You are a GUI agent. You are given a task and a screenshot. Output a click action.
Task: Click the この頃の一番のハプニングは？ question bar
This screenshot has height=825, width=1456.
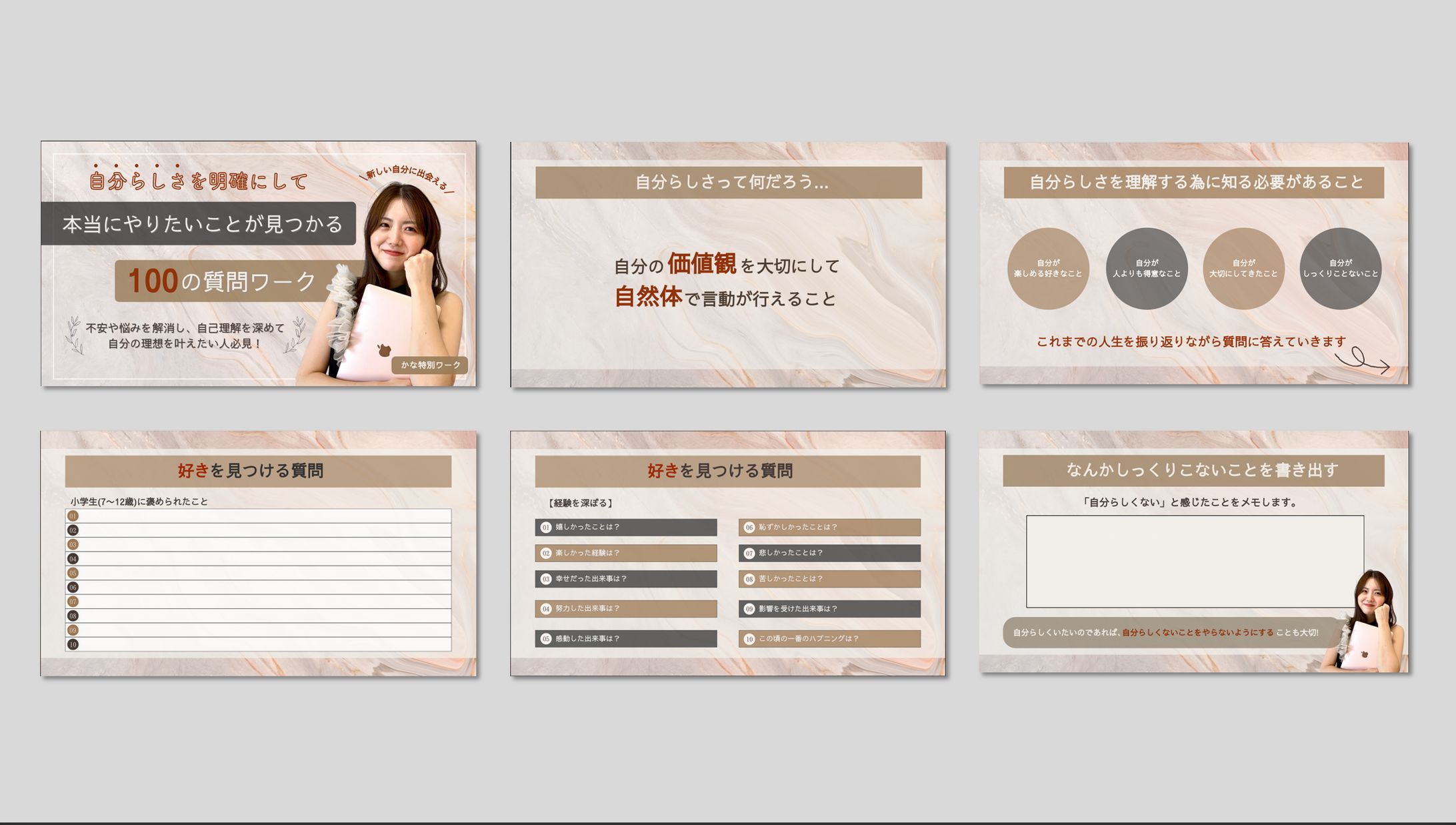click(829, 638)
